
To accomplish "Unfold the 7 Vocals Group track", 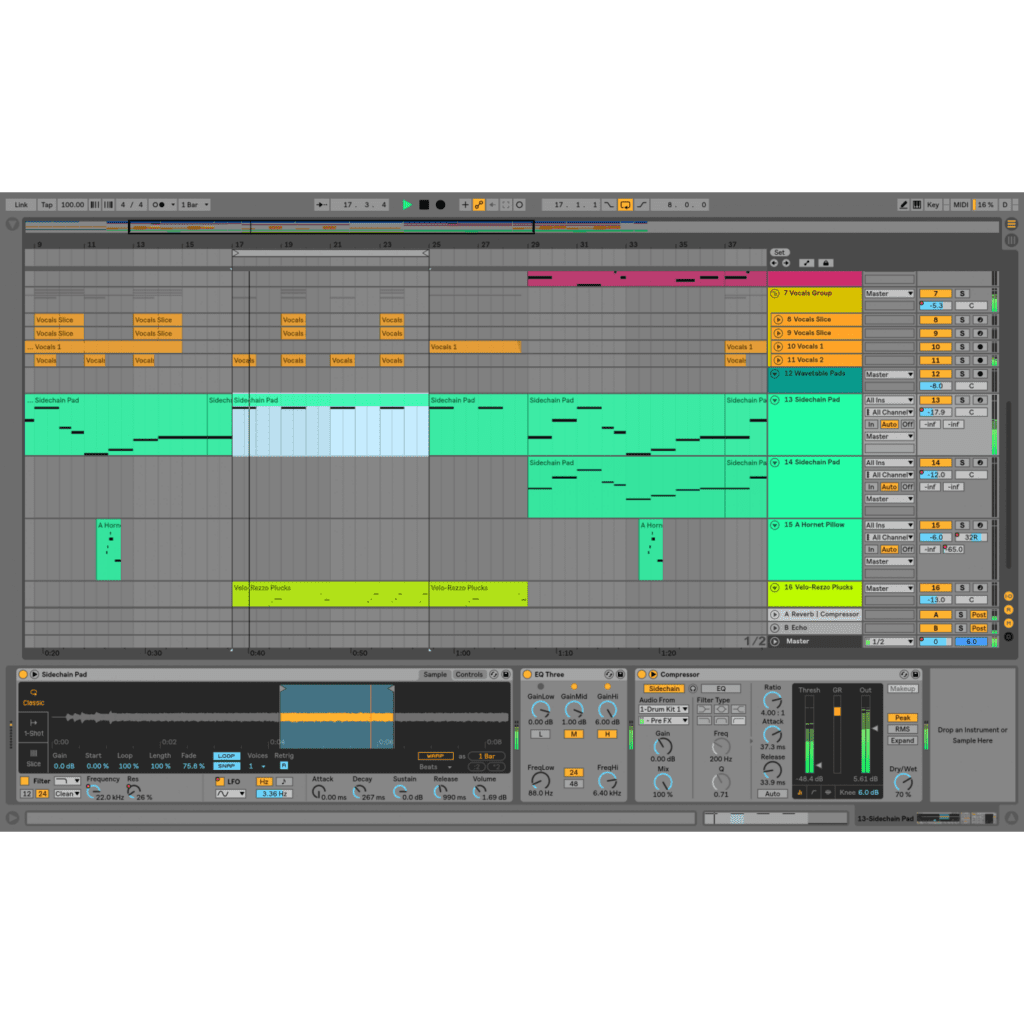I will tap(775, 294).
